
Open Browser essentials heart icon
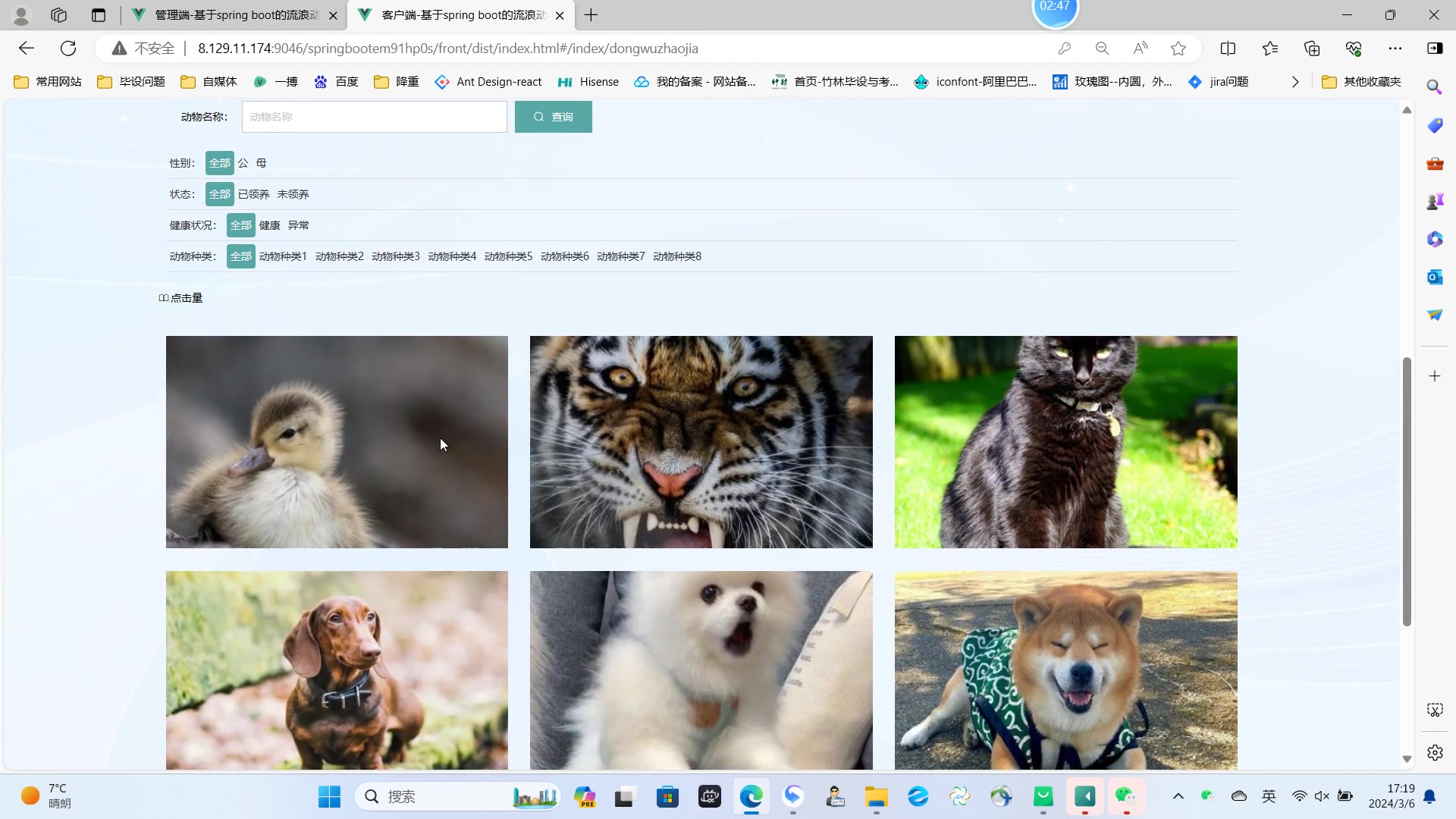pyautogui.click(x=1354, y=49)
